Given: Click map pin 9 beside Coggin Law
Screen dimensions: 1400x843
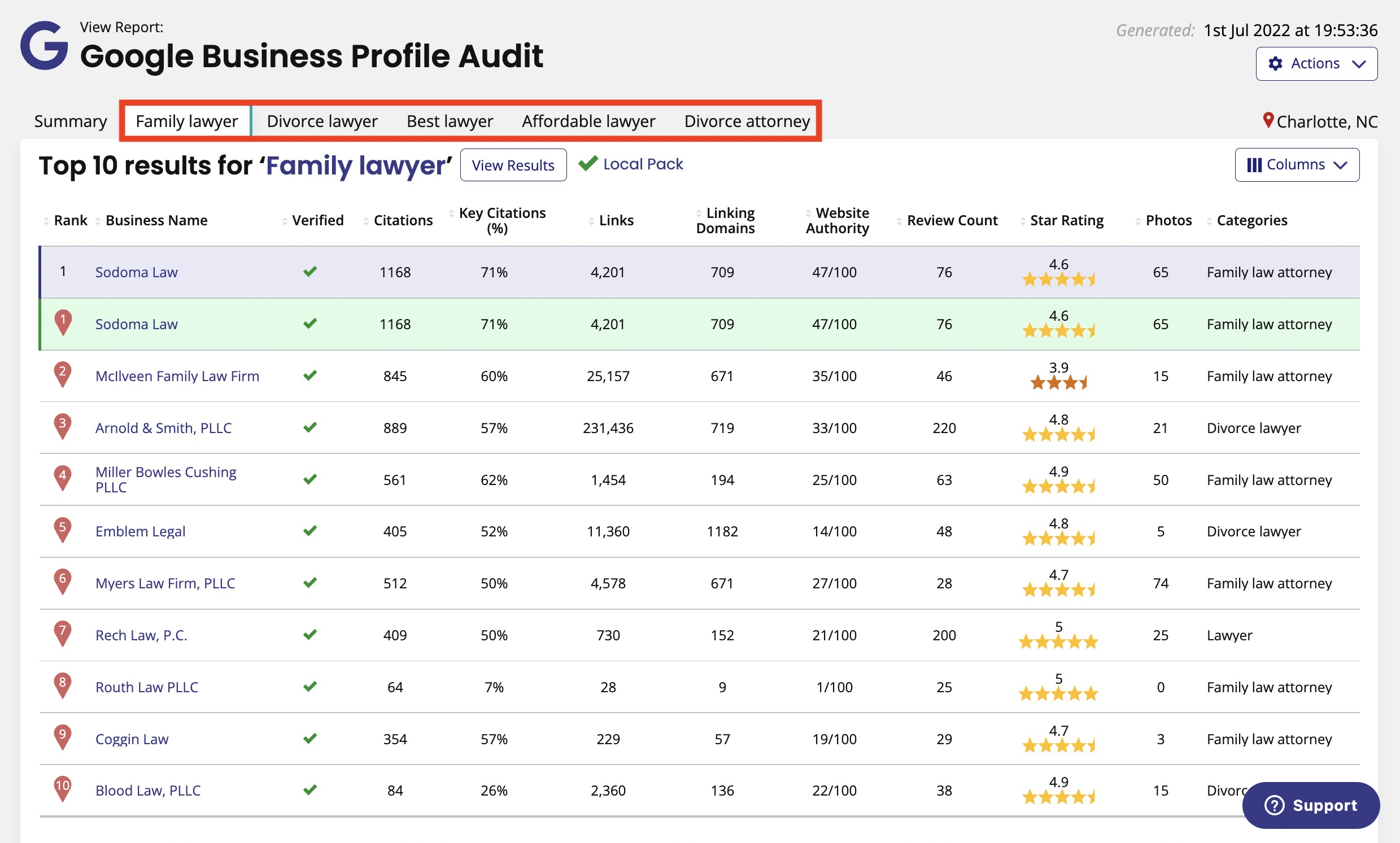Looking at the screenshot, I should click(63, 737).
